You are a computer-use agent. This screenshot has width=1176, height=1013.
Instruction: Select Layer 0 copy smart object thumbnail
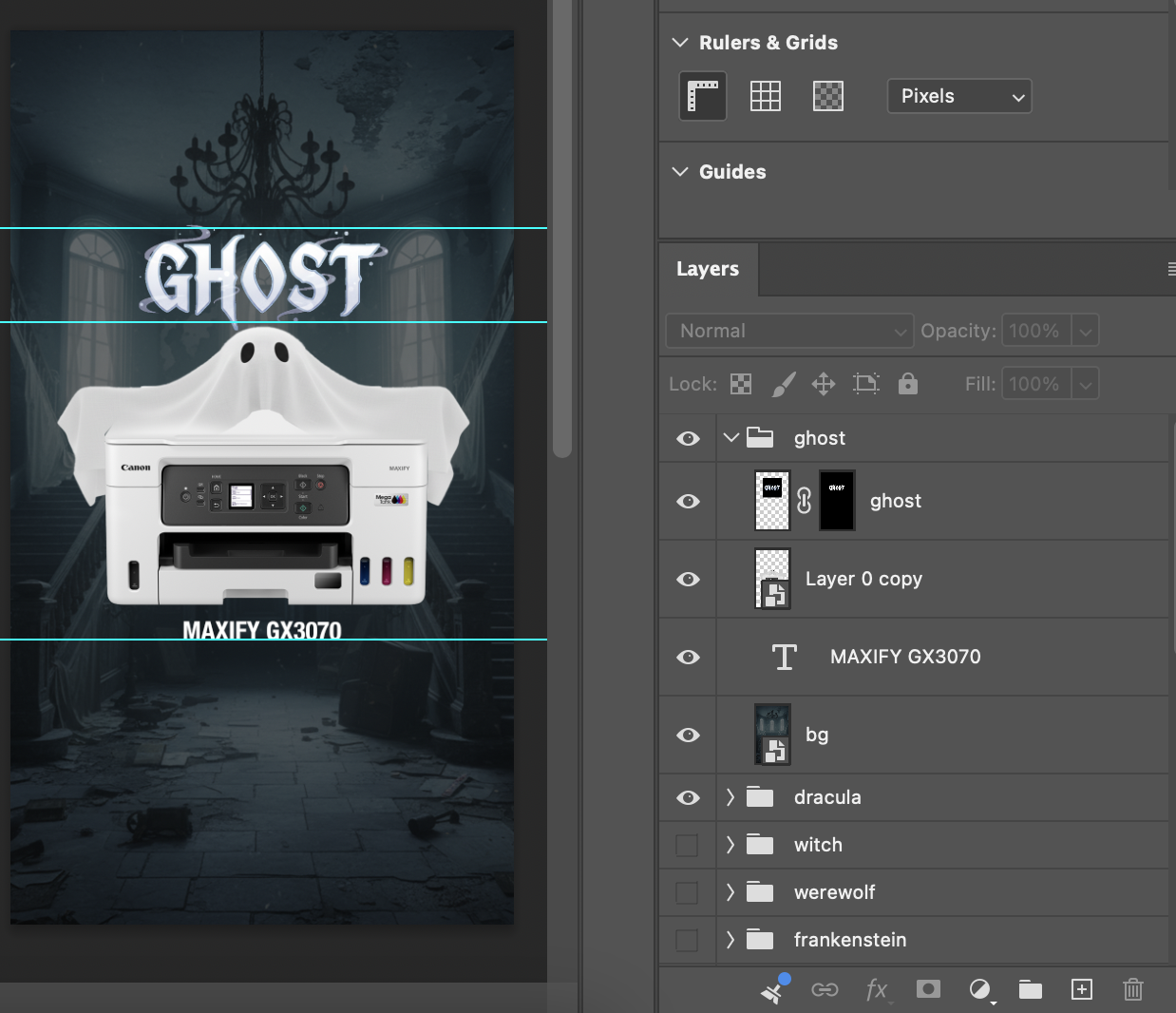coord(772,579)
